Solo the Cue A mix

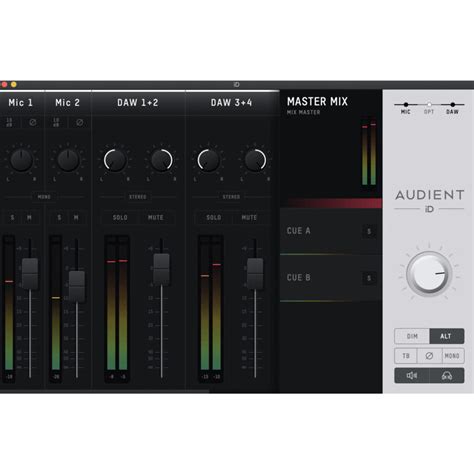tap(369, 231)
